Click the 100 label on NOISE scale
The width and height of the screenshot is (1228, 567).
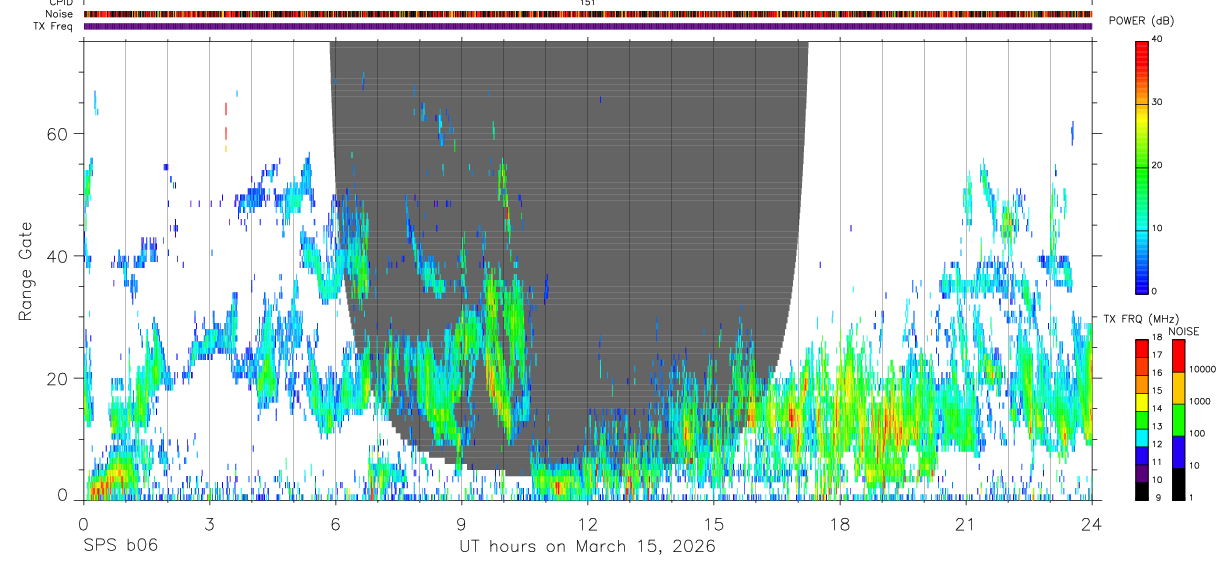[x=1197, y=433]
